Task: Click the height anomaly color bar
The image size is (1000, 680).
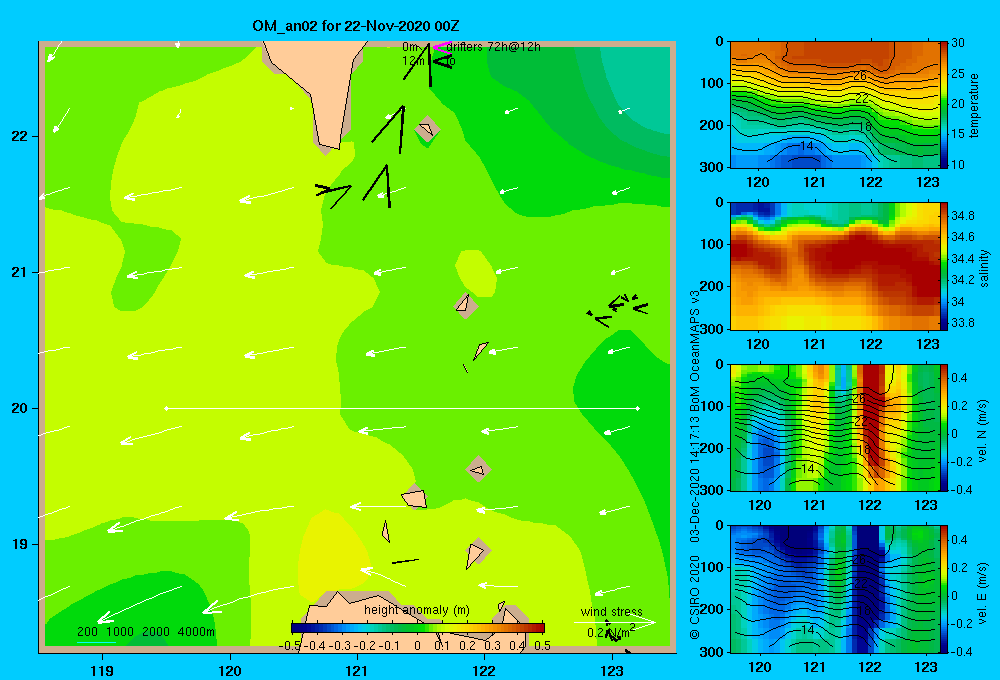Action: tap(418, 628)
